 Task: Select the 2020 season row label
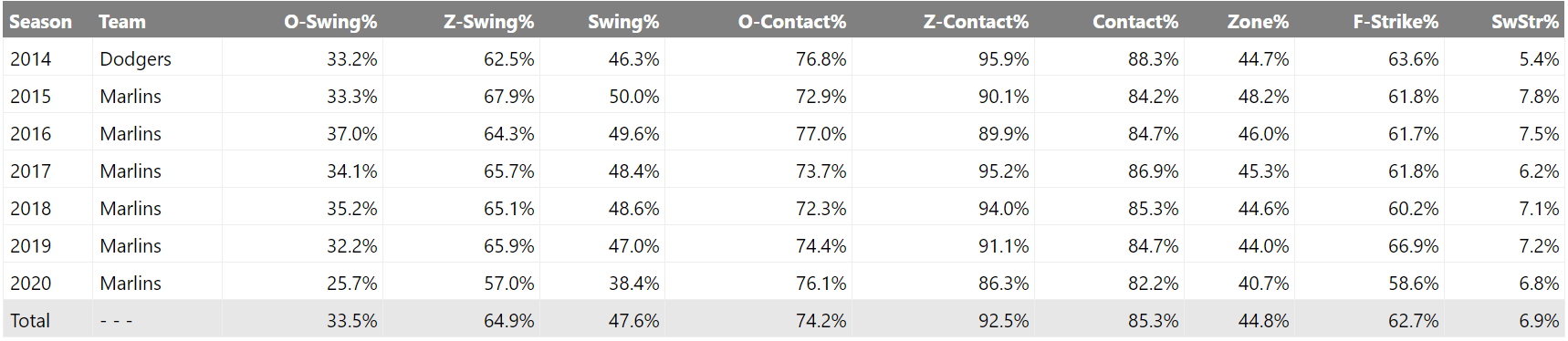[x=31, y=284]
